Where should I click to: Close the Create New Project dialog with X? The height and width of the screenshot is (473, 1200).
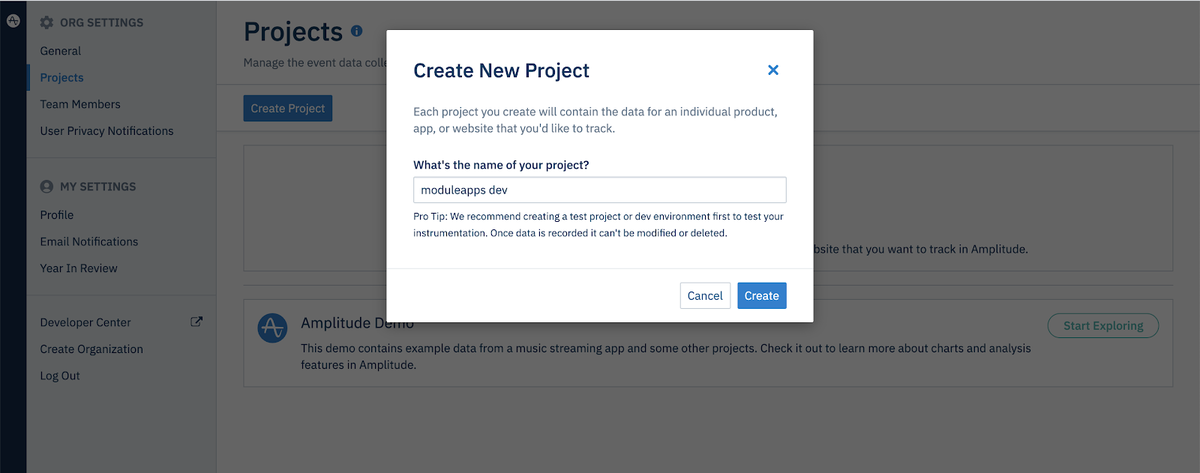click(773, 70)
